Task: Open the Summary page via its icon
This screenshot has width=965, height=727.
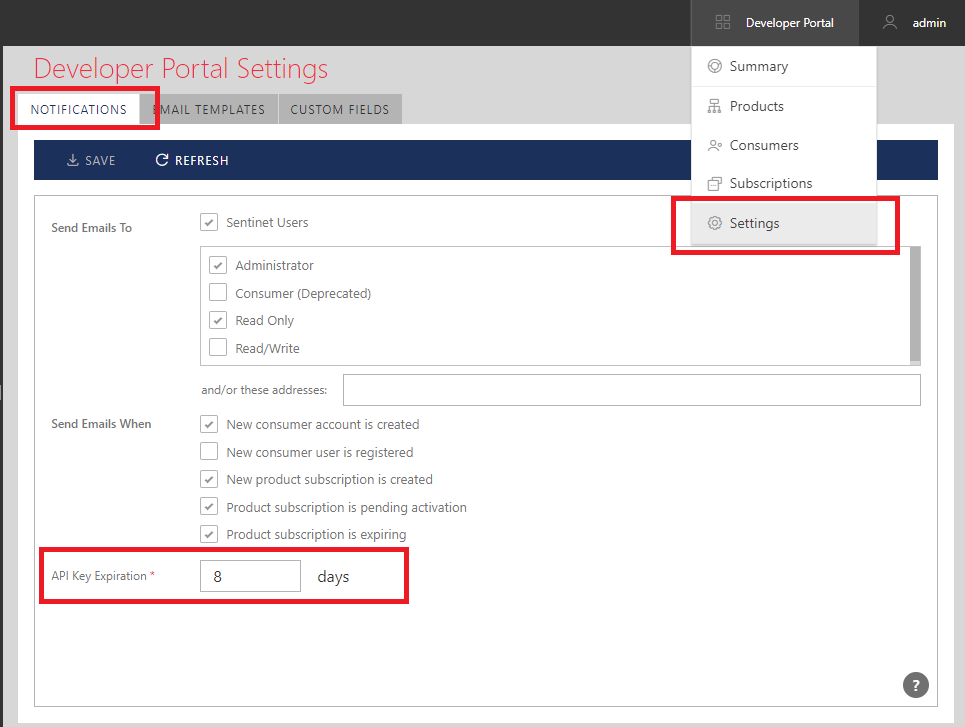Action: pyautogui.click(x=714, y=66)
